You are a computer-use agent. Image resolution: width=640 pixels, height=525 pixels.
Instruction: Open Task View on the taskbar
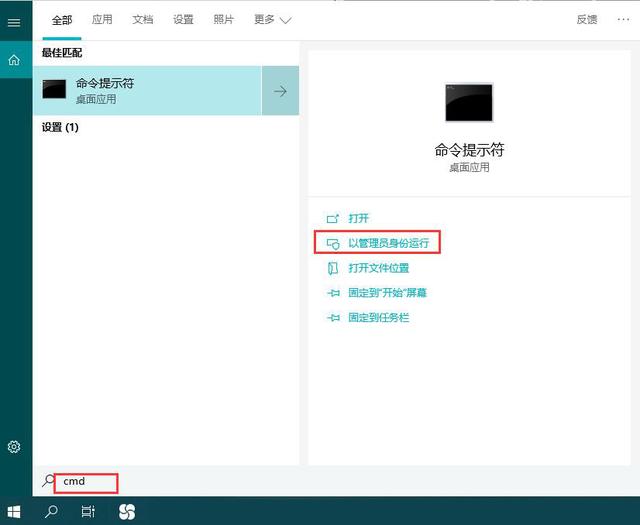click(x=88, y=511)
